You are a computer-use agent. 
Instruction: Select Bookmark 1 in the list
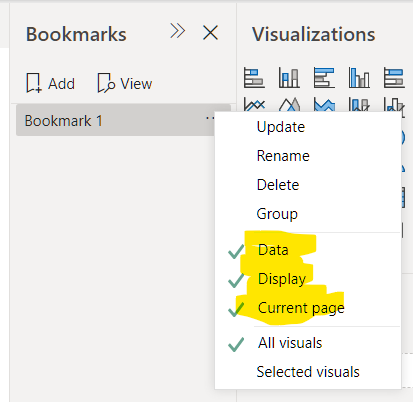pos(115,120)
